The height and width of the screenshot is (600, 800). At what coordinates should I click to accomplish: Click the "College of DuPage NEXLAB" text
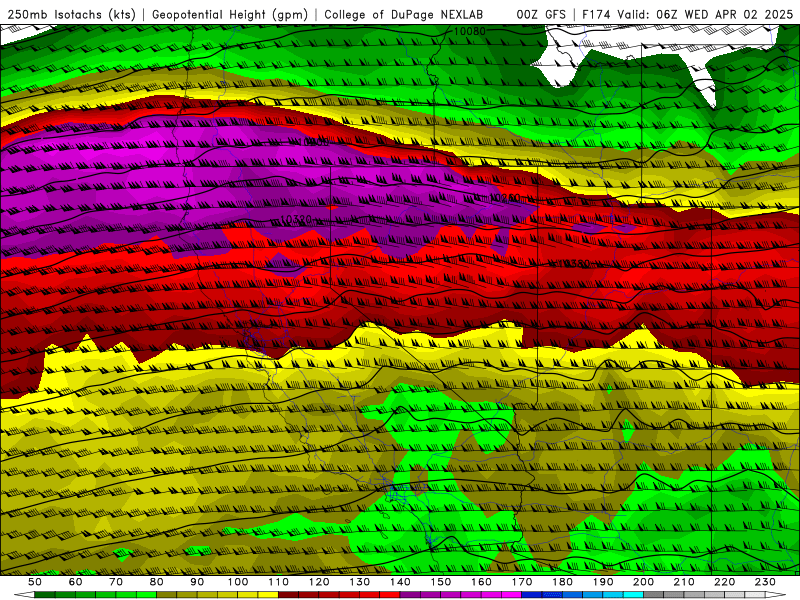pos(404,14)
